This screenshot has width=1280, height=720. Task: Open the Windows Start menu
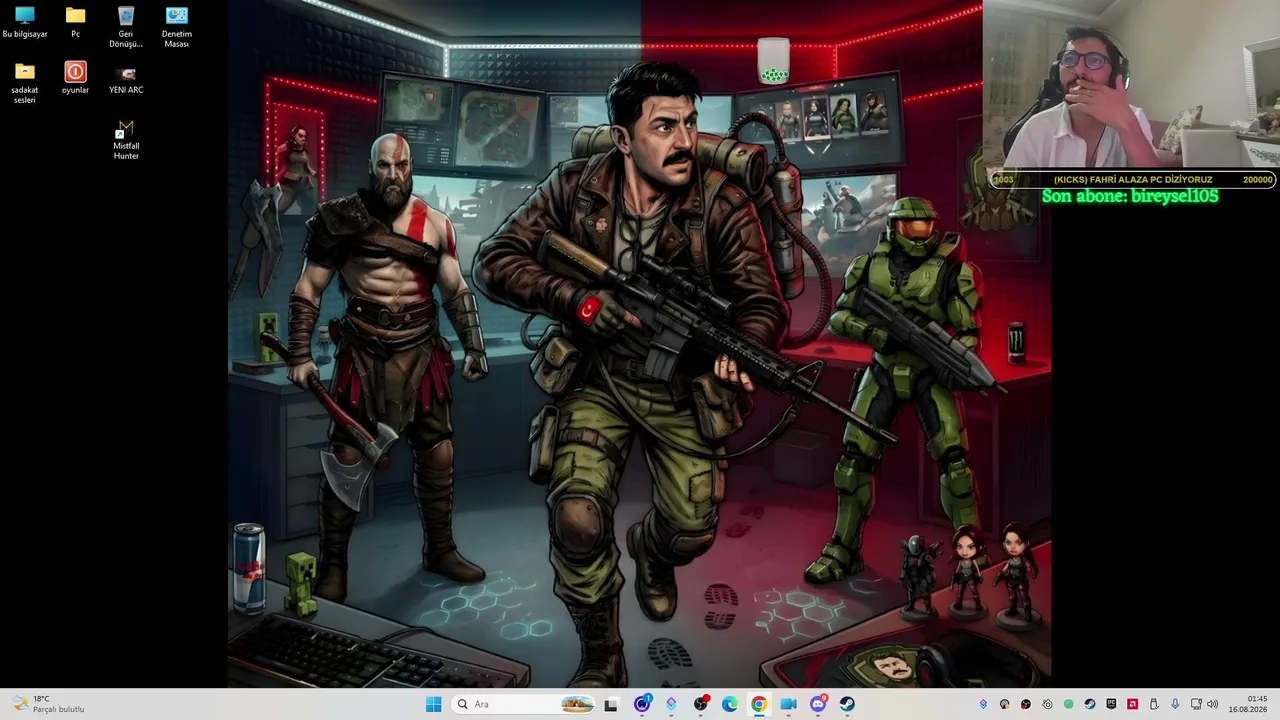point(433,704)
